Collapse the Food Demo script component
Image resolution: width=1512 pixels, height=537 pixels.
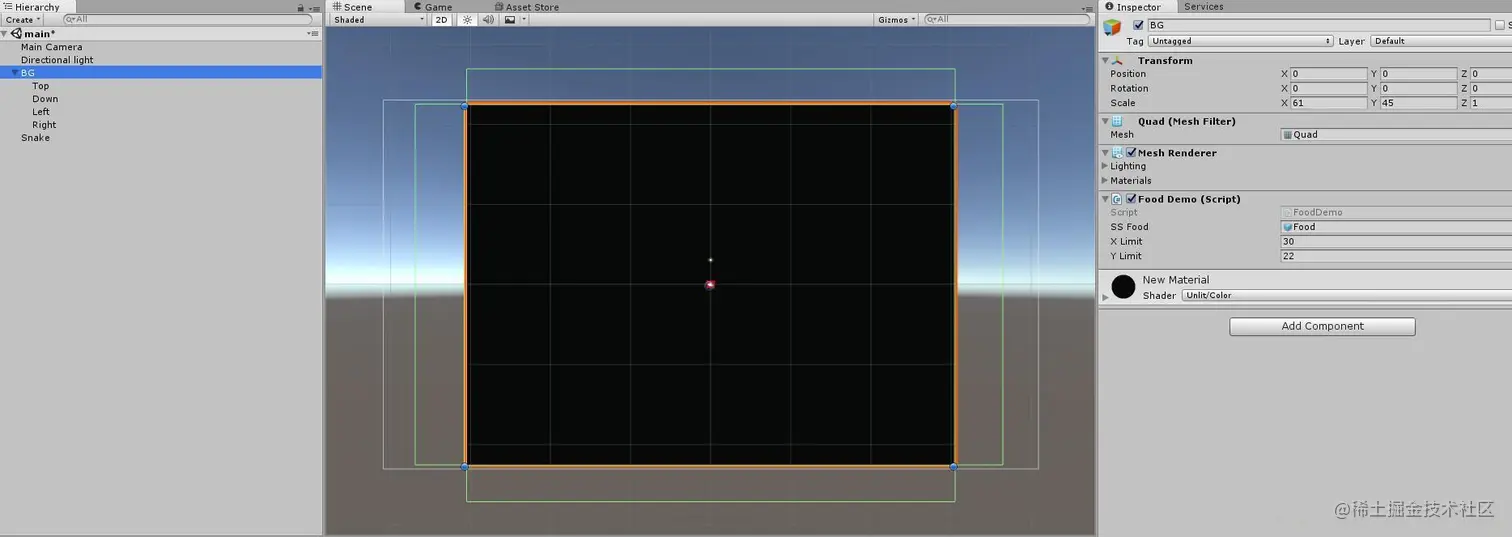coord(1106,199)
